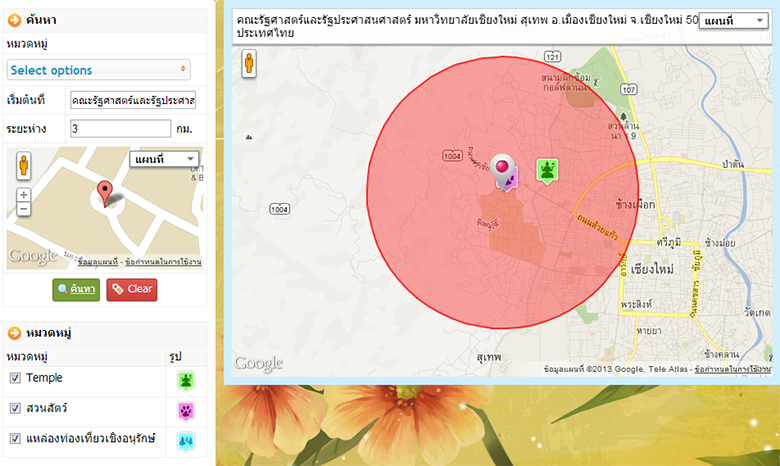Click the route 121 shield on the map
This screenshot has height=466, width=780.
click(553, 57)
